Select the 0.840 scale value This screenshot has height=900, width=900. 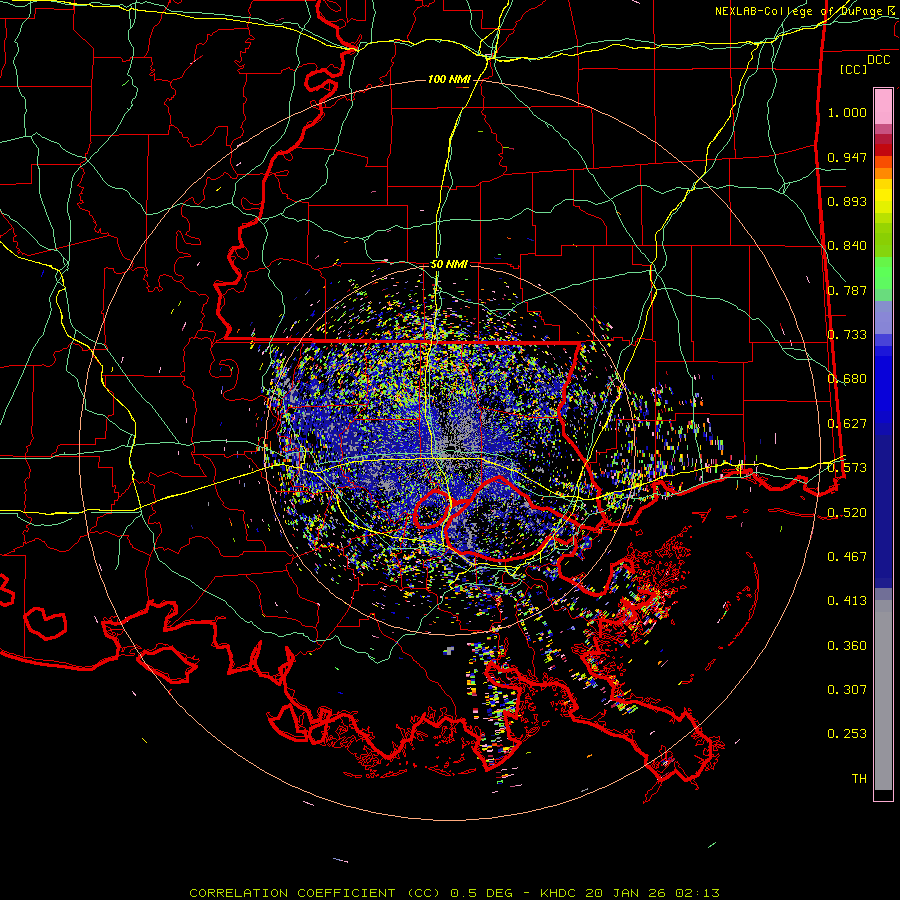click(847, 246)
